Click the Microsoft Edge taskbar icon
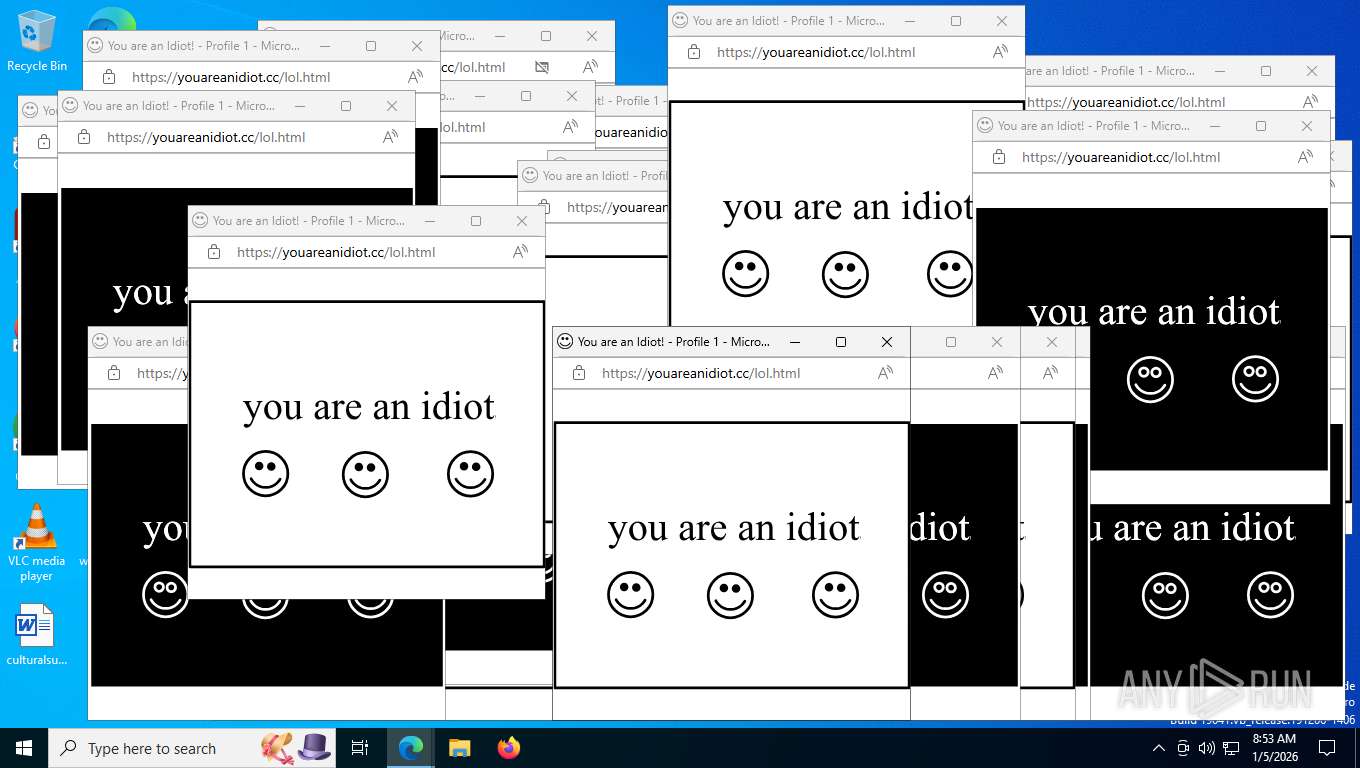 pyautogui.click(x=410, y=748)
